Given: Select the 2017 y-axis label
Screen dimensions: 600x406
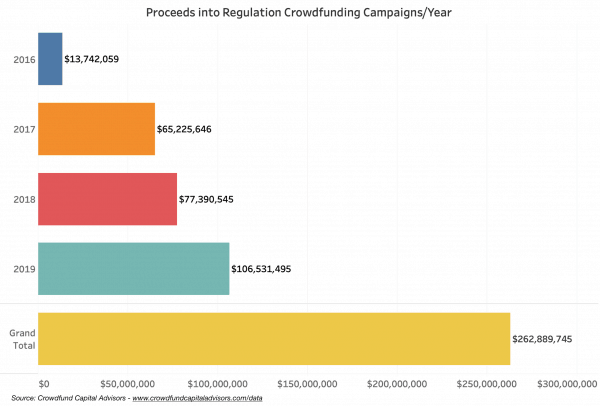Looking at the screenshot, I should 25,130.
